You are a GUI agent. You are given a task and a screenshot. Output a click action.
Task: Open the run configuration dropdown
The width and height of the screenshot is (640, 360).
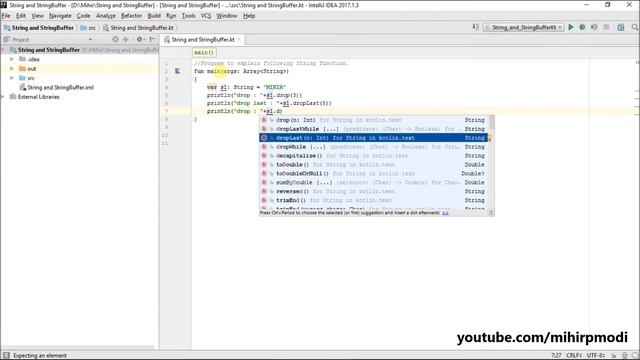tap(524, 27)
